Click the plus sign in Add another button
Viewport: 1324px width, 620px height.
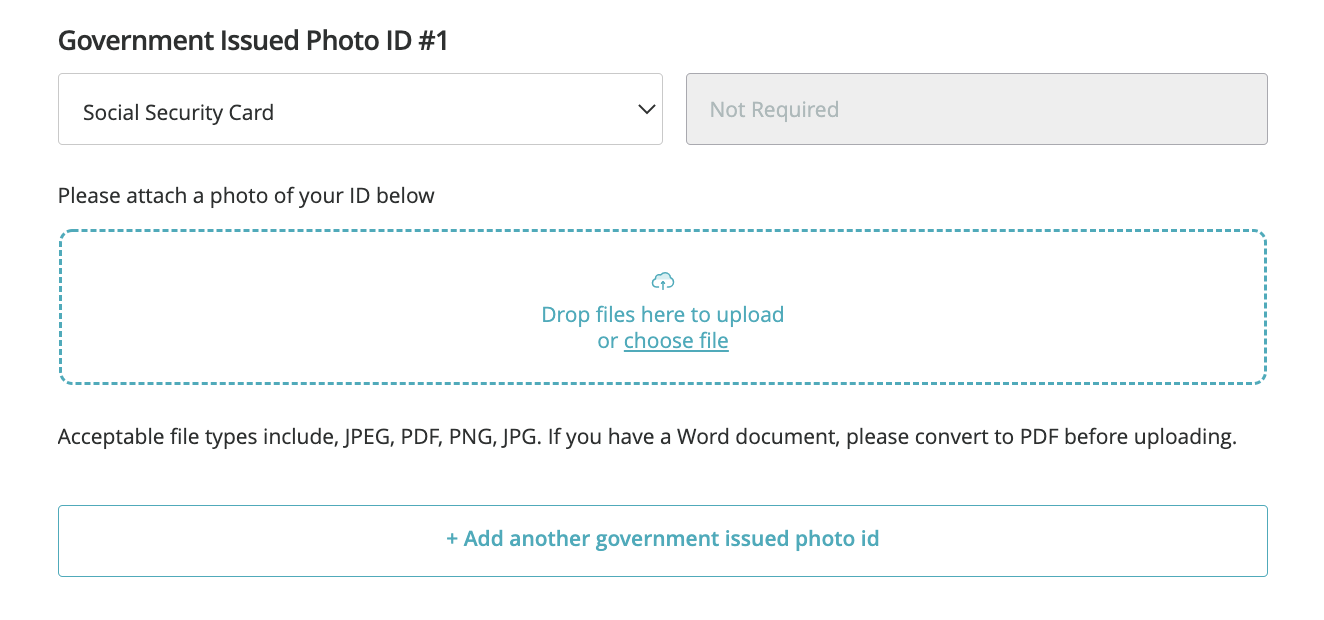tap(452, 540)
